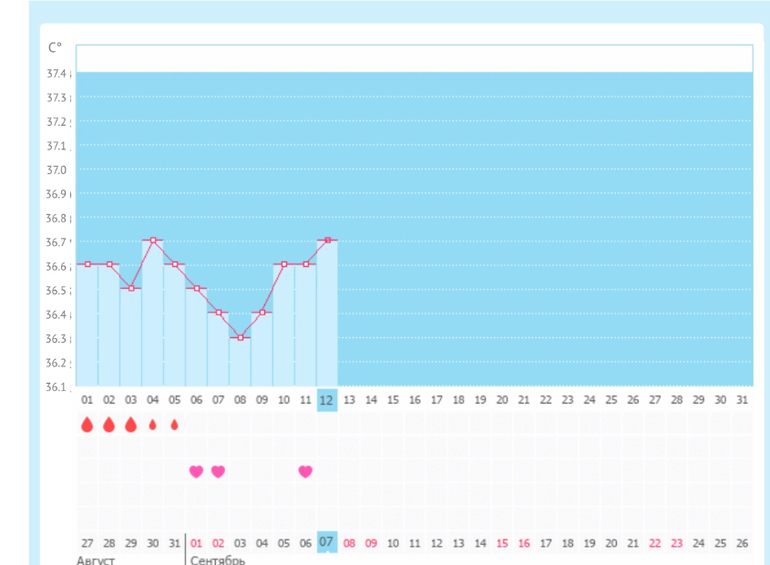Click the pink heart on cycle day 06
This screenshot has height=565, width=770.
pyautogui.click(x=196, y=472)
